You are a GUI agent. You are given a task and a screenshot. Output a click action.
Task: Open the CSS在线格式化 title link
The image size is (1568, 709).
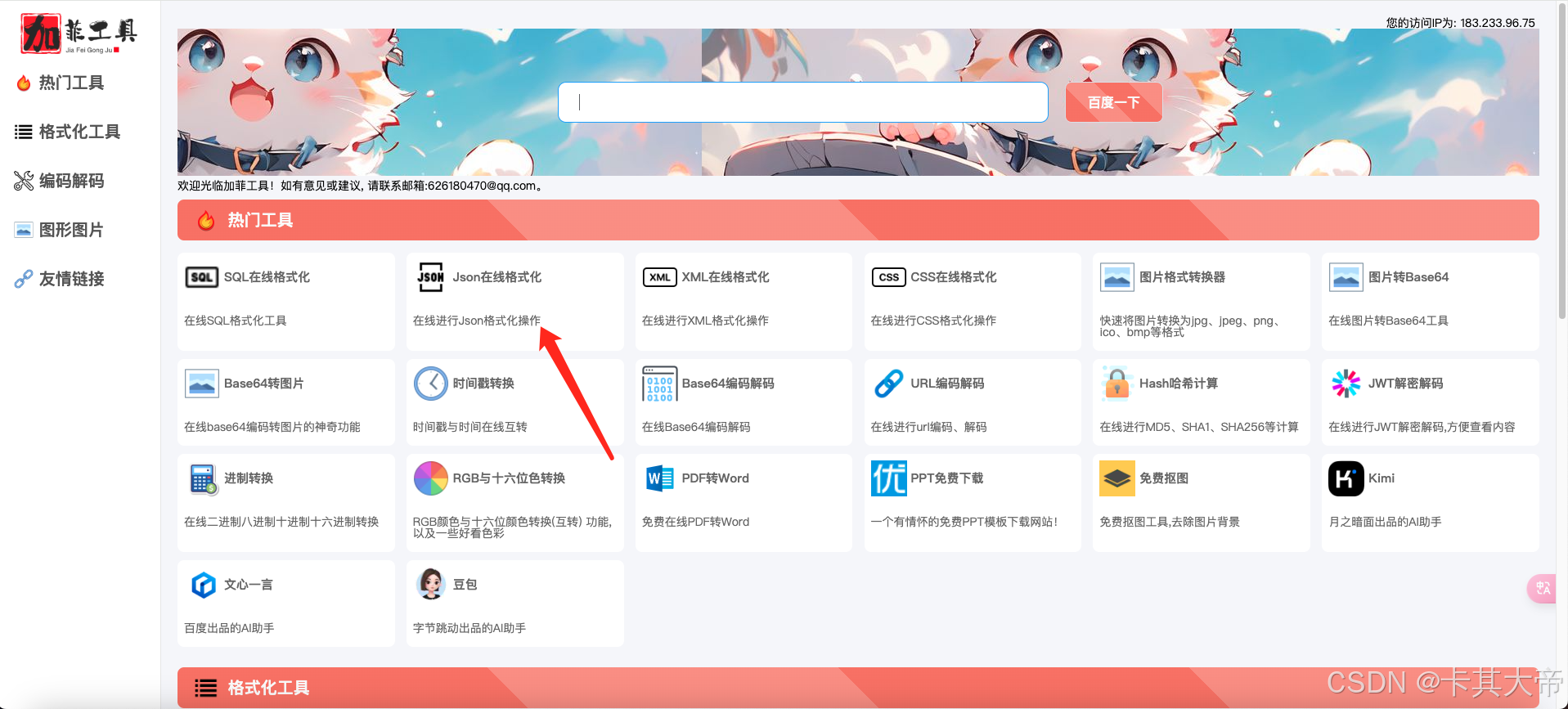[954, 277]
